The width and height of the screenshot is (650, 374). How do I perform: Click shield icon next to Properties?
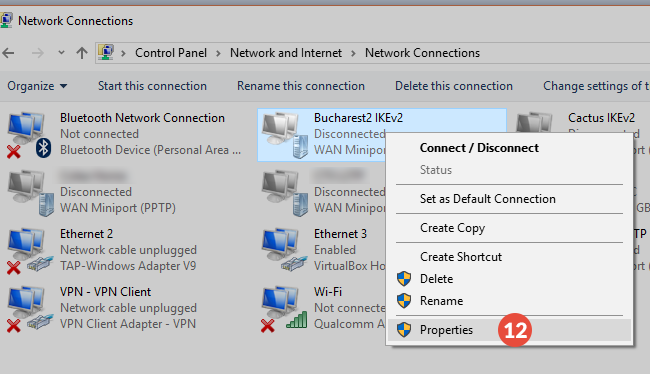pos(404,330)
